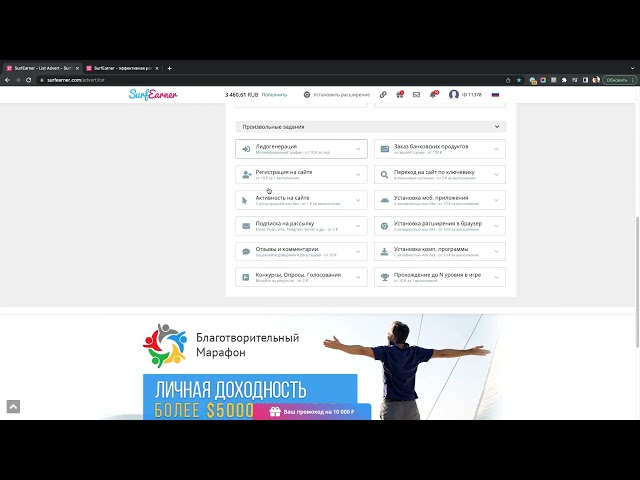This screenshot has width=640, height=480.
Task: Expand Активность на сайте option
Action: point(301,200)
